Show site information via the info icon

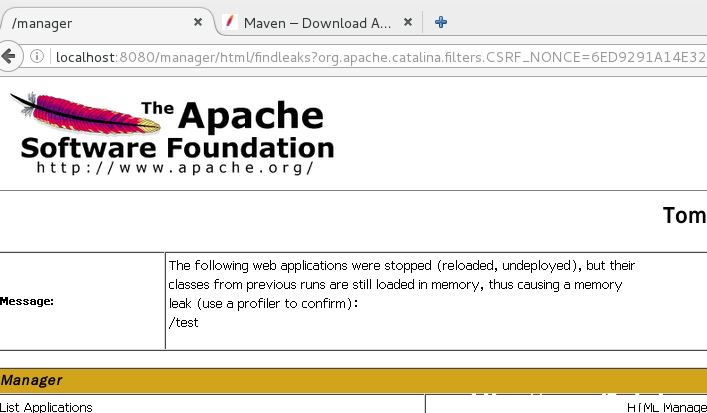click(37, 56)
